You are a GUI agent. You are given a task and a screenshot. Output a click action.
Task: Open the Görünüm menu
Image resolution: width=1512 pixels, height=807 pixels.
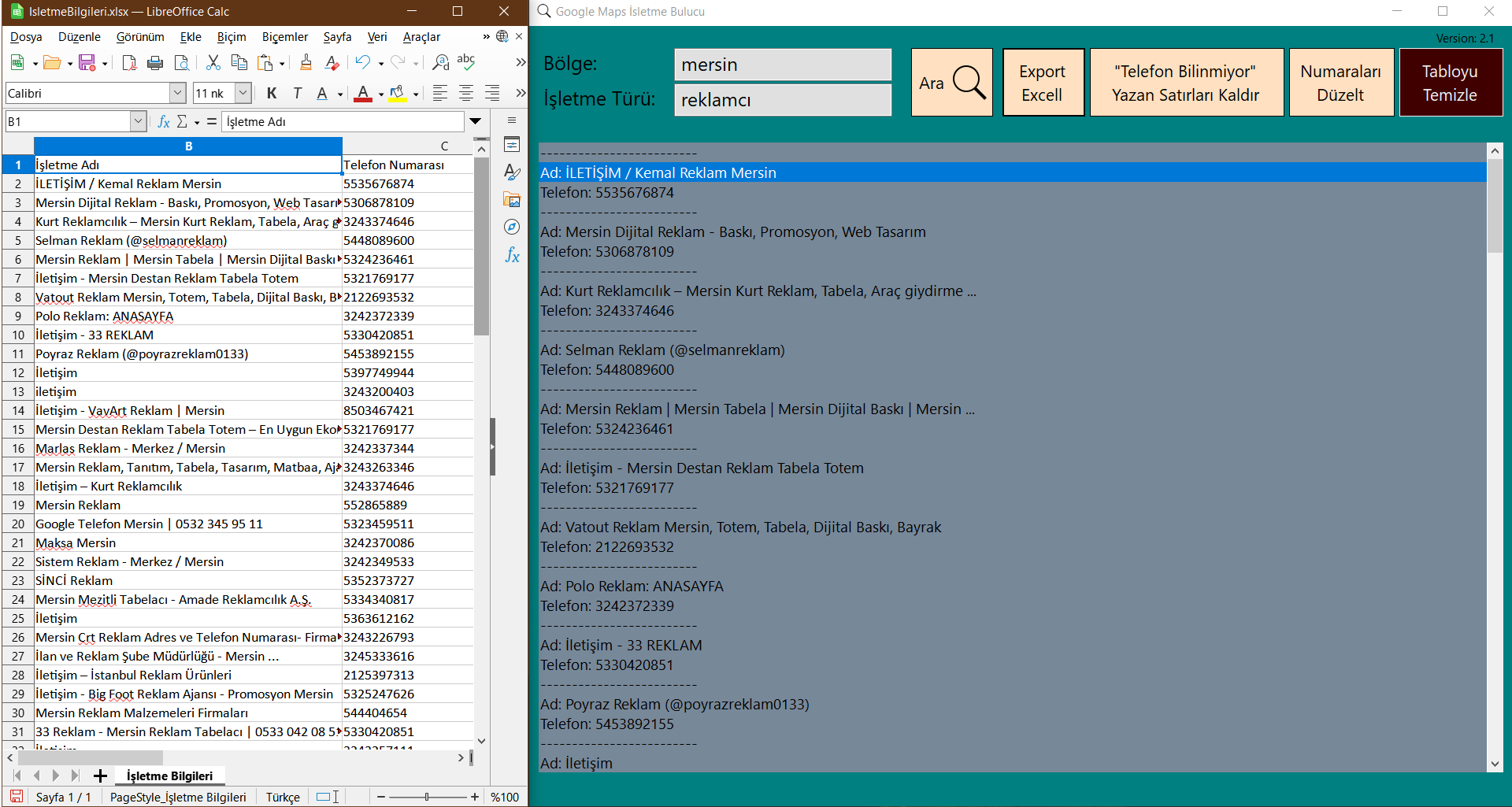pyautogui.click(x=140, y=37)
